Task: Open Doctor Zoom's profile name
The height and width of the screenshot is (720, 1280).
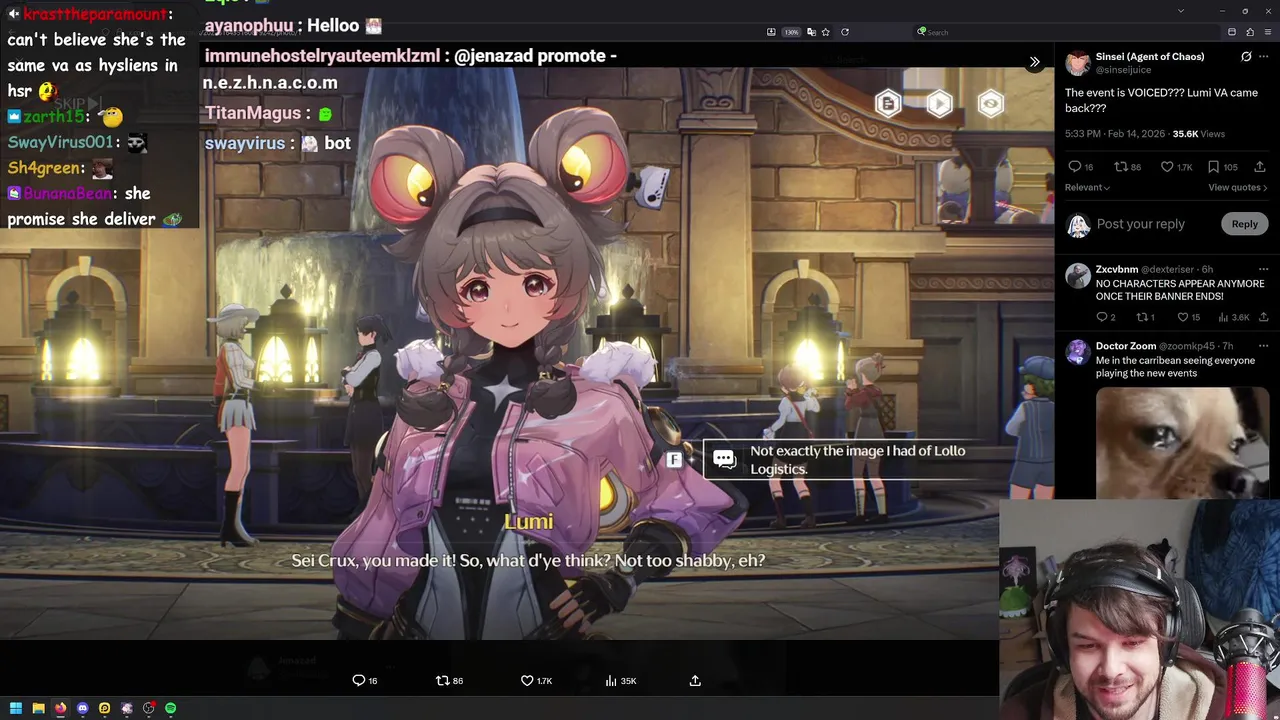Action: pyautogui.click(x=1126, y=346)
